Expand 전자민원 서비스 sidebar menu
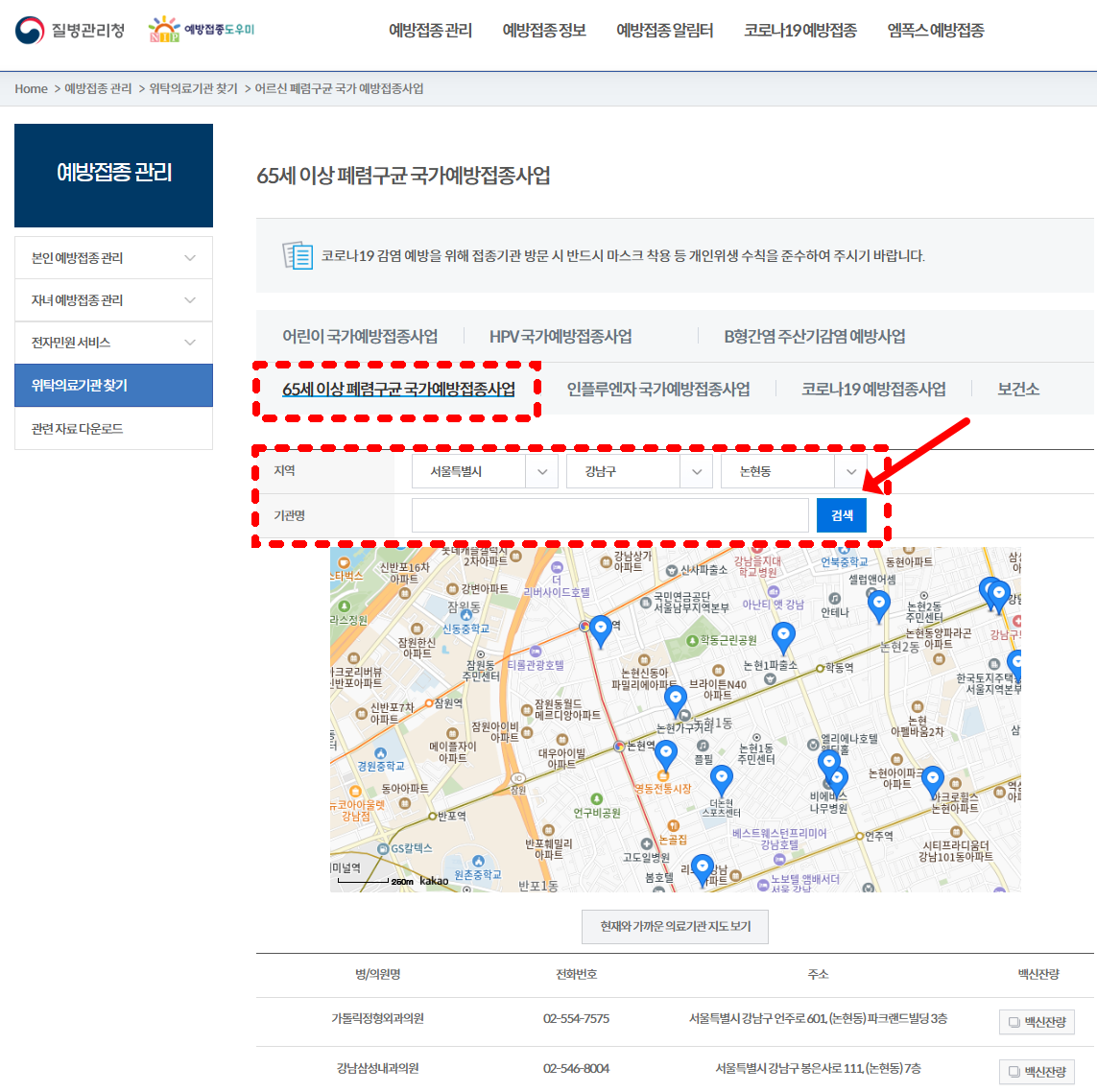 click(113, 343)
